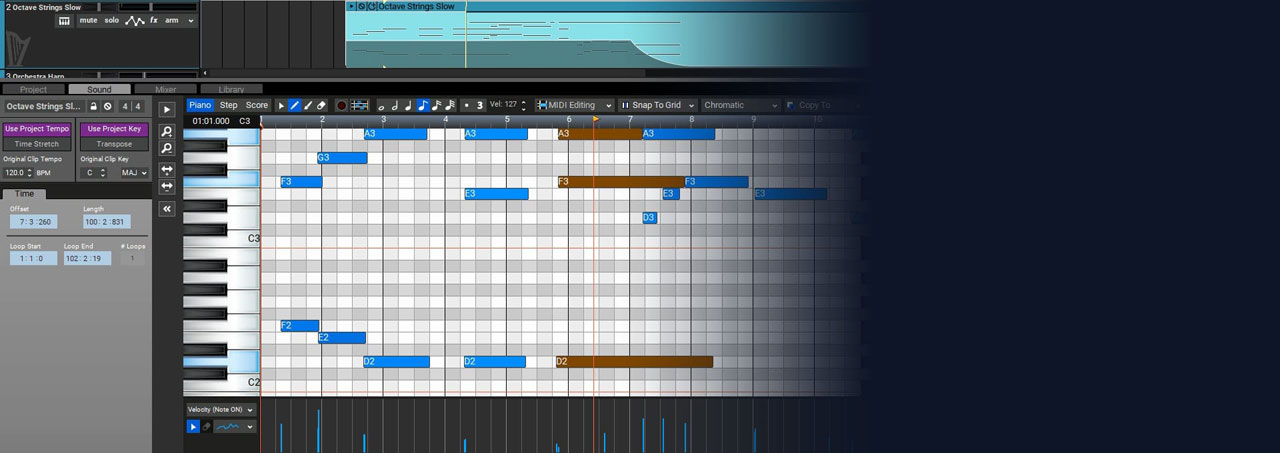
Task: Open the Chromatic scale dropdown
Action: (x=740, y=105)
